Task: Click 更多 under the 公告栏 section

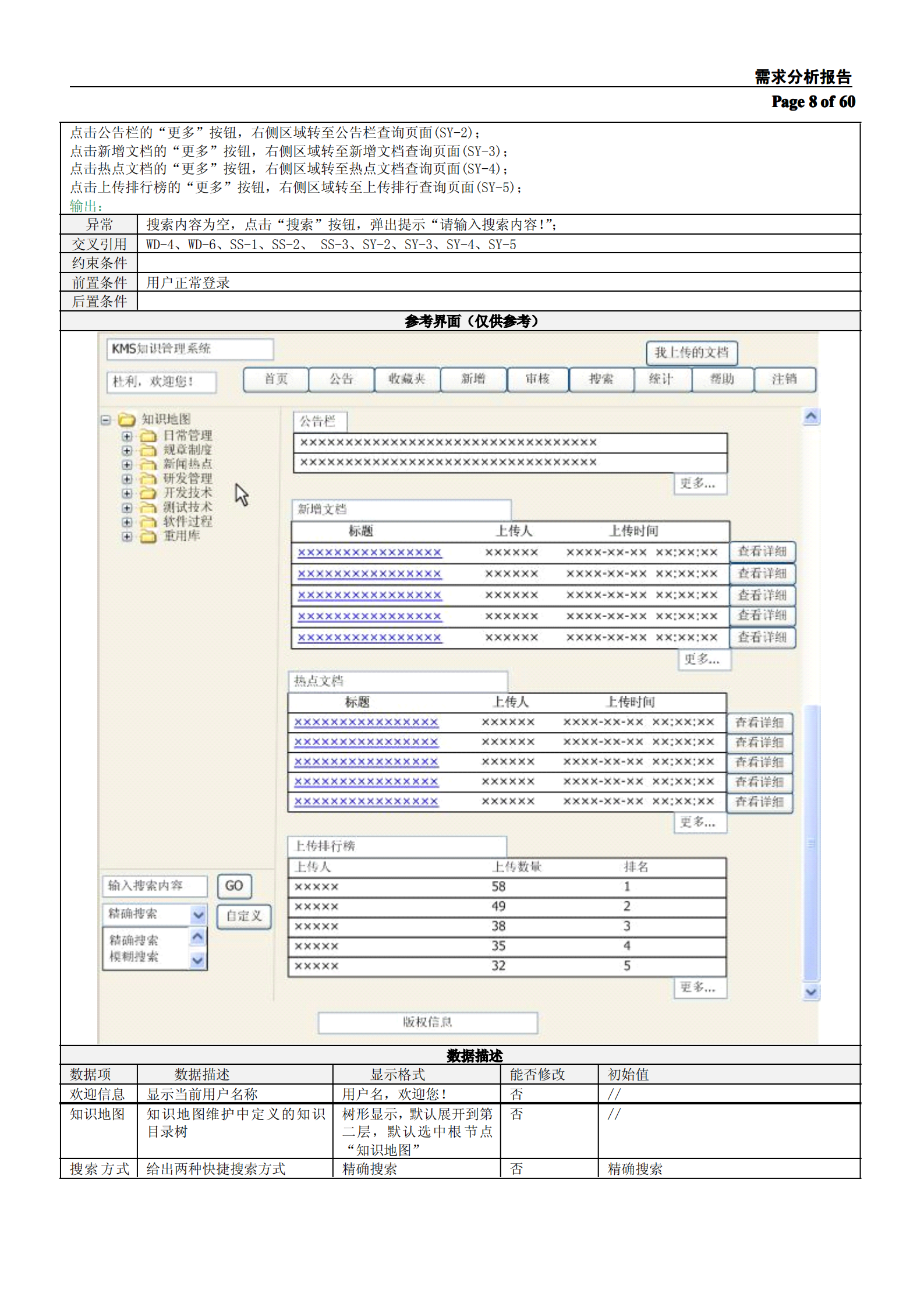Action: tap(700, 484)
